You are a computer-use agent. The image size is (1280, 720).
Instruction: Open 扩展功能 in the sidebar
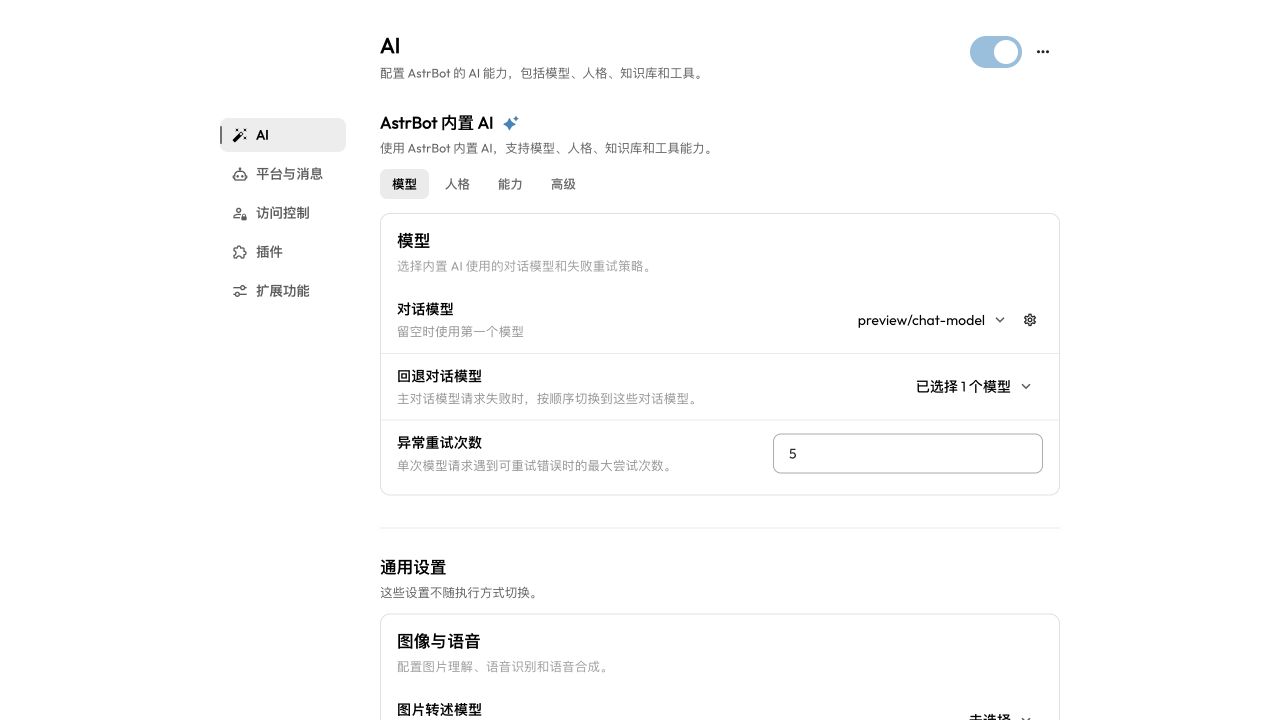click(283, 291)
